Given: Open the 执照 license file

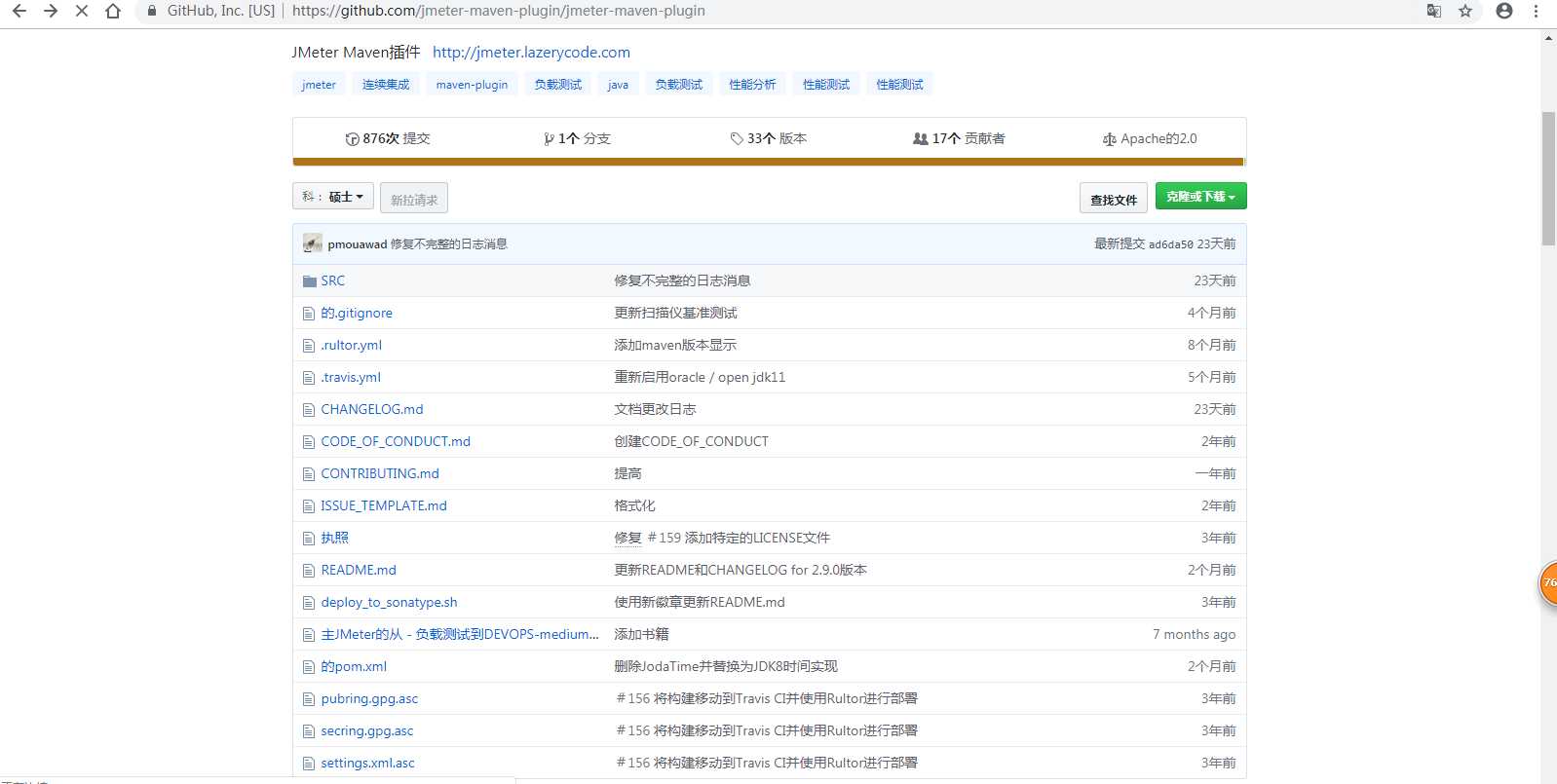Looking at the screenshot, I should pos(335,538).
